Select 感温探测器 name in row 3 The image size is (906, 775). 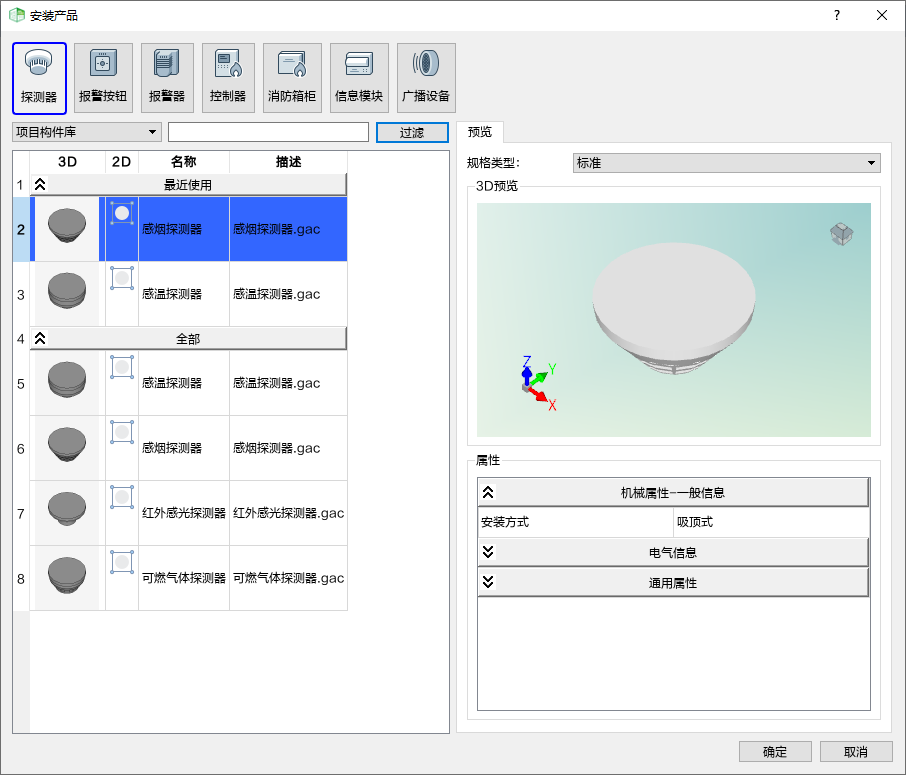184,294
